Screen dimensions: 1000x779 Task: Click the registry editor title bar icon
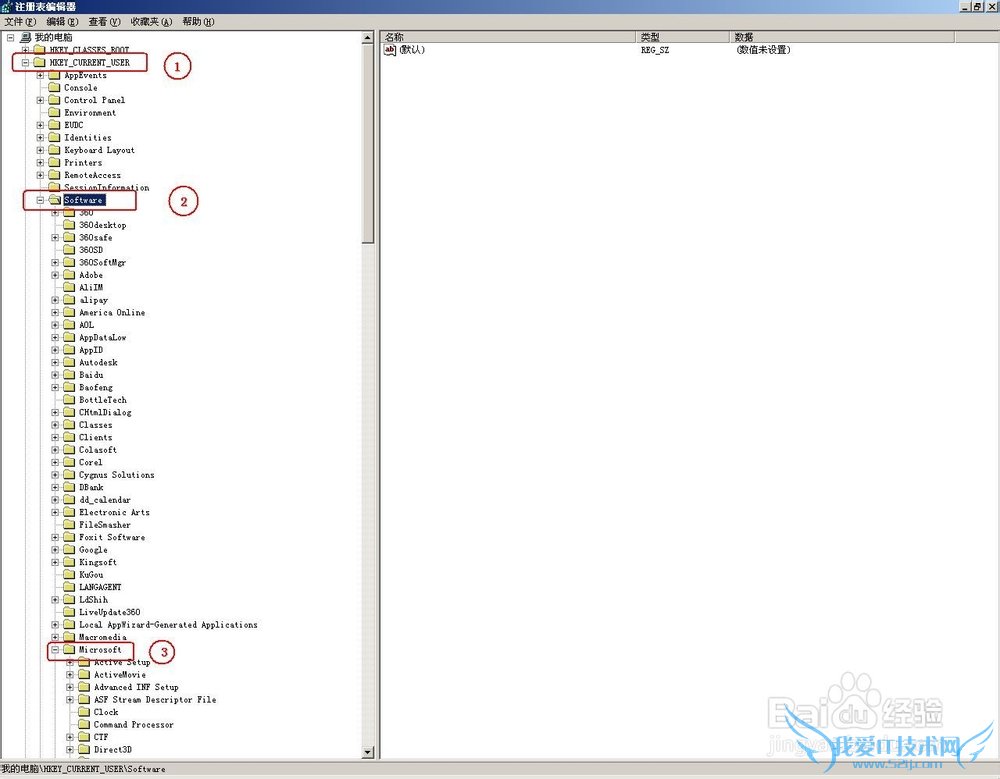pyautogui.click(x=6, y=6)
